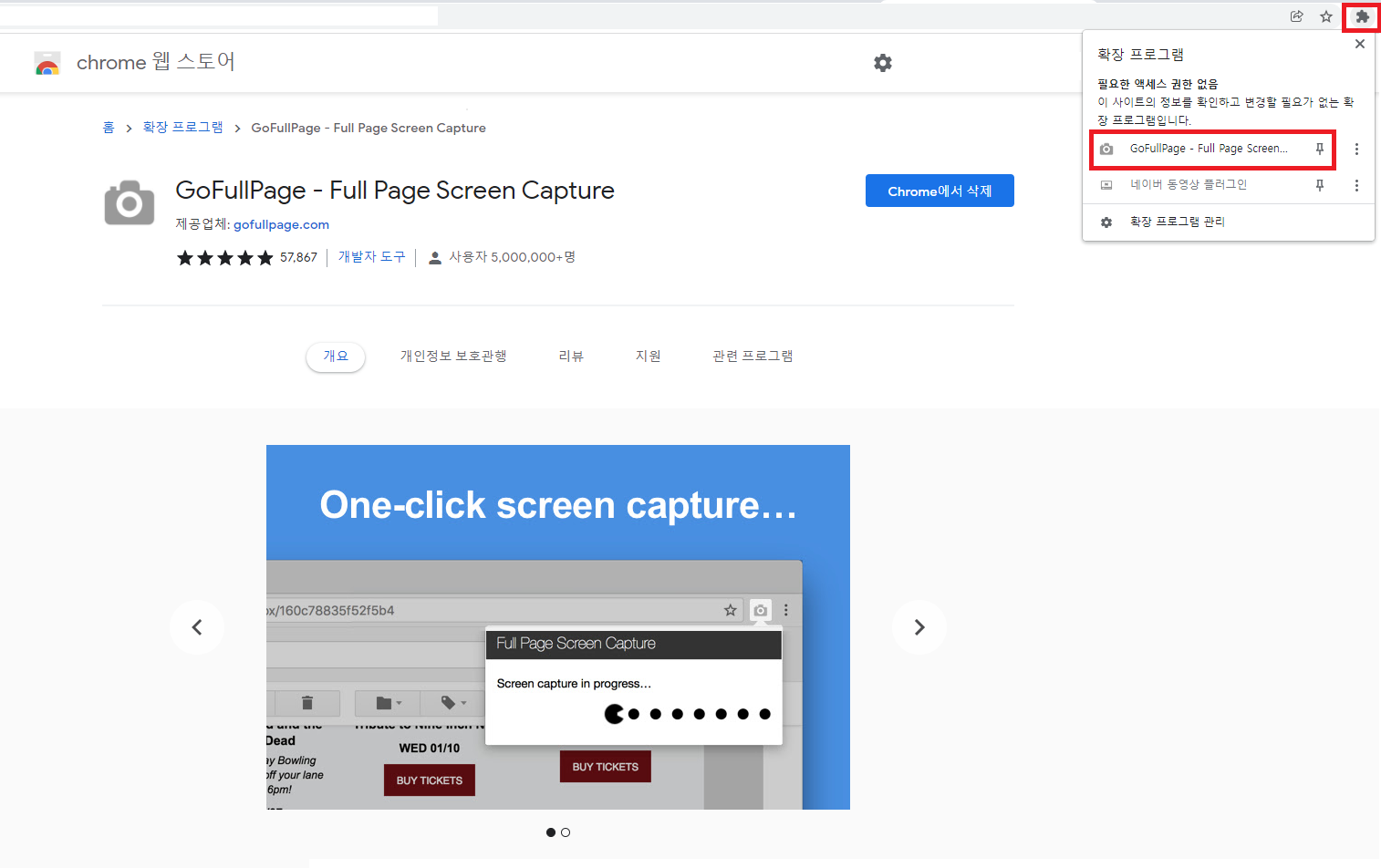
Task: Open more options for 네이버 동영상 플러그인
Action: pyautogui.click(x=1356, y=185)
